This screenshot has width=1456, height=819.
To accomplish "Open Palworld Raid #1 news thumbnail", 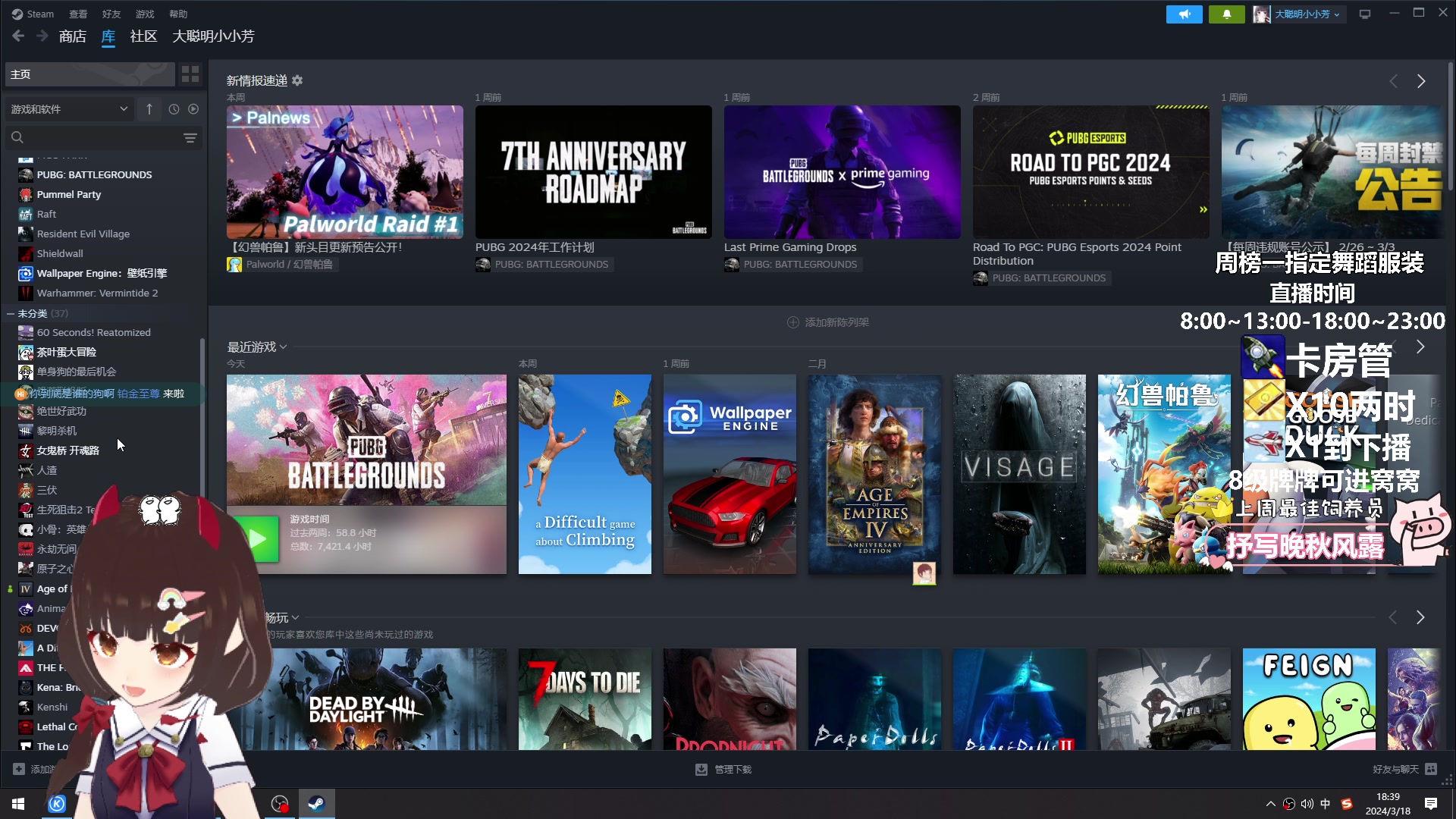I will (345, 172).
